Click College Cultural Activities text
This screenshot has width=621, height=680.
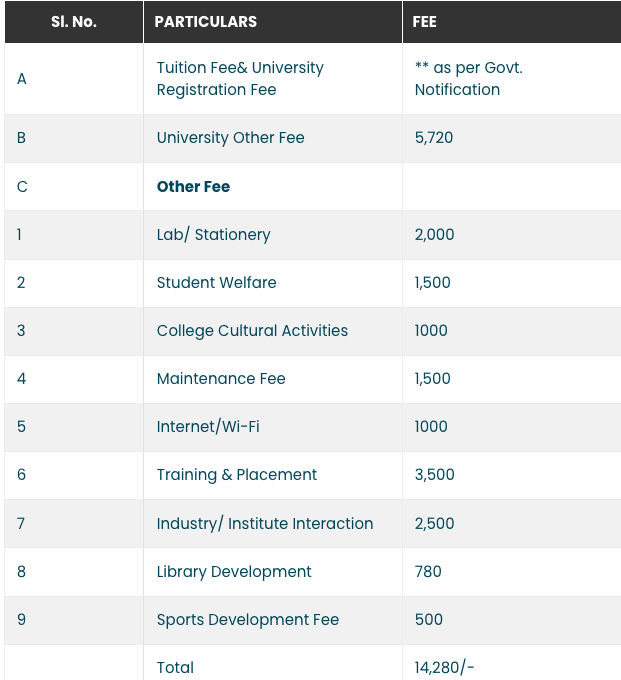252,331
